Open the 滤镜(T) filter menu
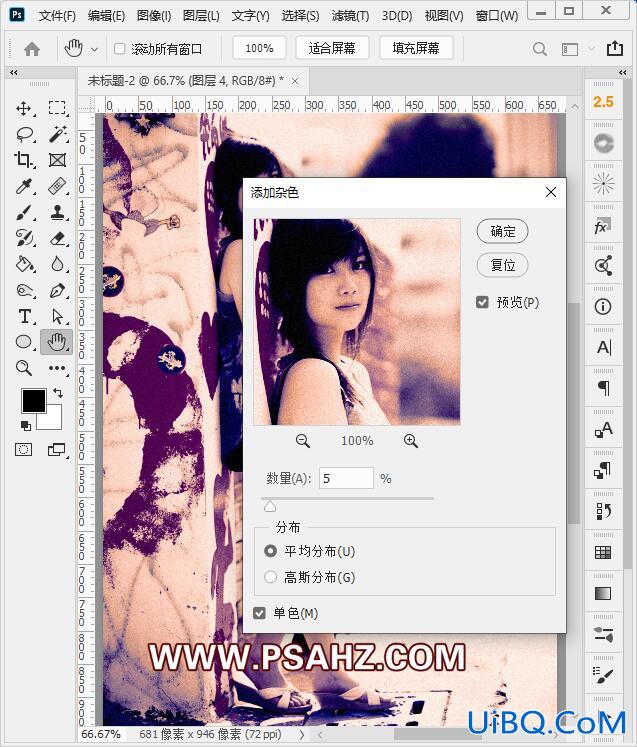 pyautogui.click(x=350, y=16)
